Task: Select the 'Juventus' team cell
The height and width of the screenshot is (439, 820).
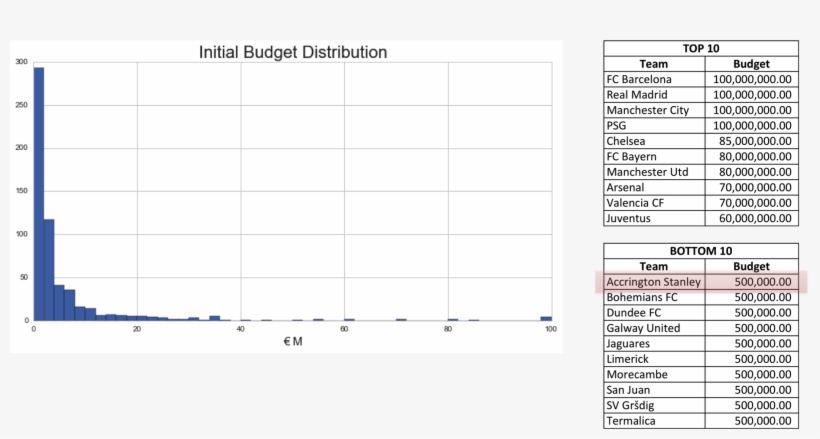Action: [x=654, y=218]
